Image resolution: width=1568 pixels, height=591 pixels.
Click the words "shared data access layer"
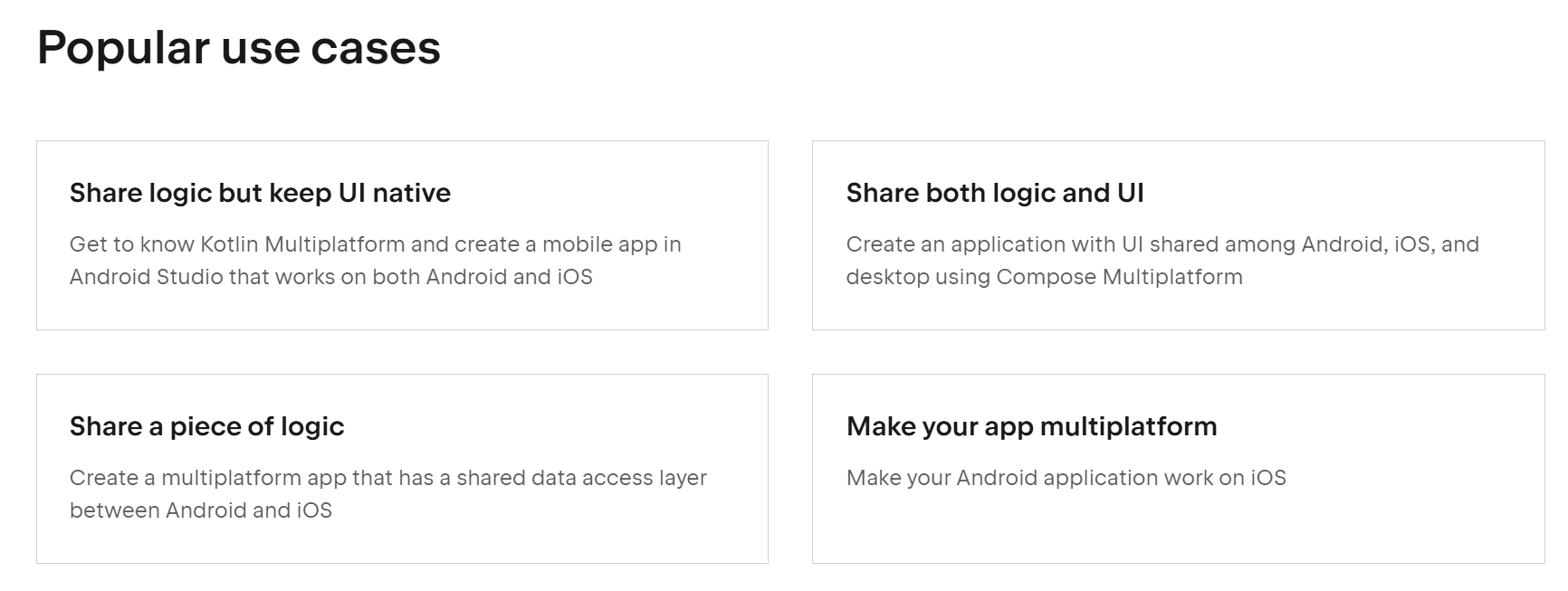coord(581,478)
